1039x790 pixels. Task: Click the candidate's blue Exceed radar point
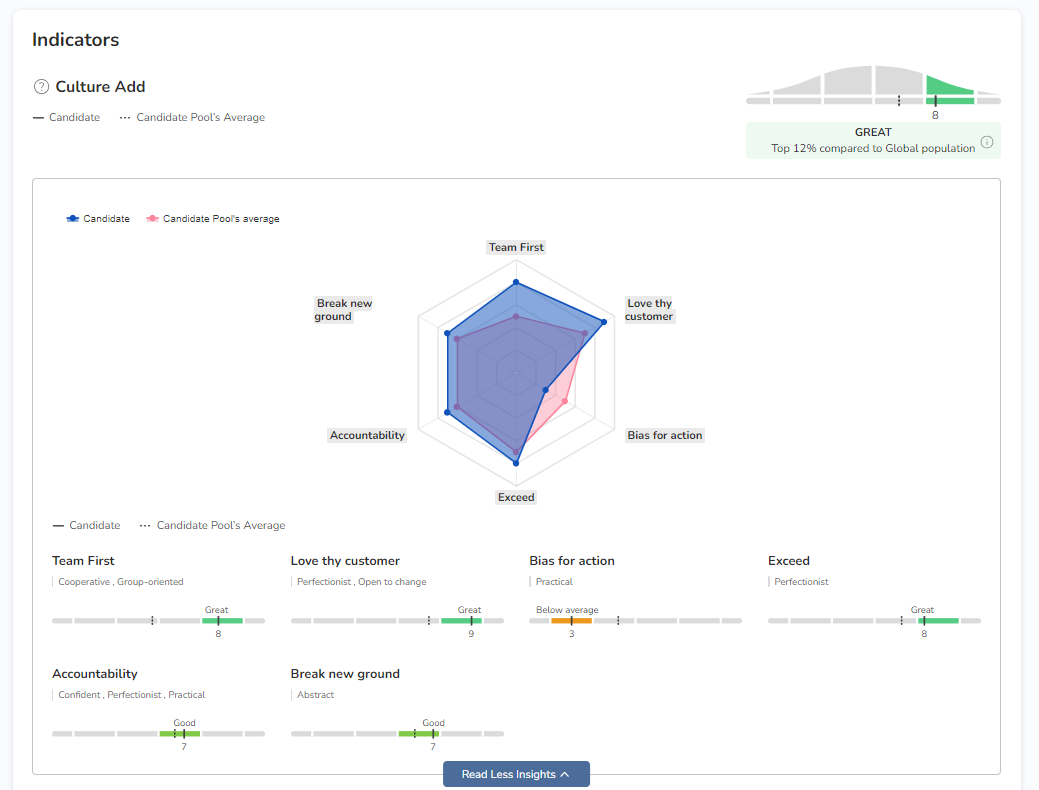pos(516,463)
